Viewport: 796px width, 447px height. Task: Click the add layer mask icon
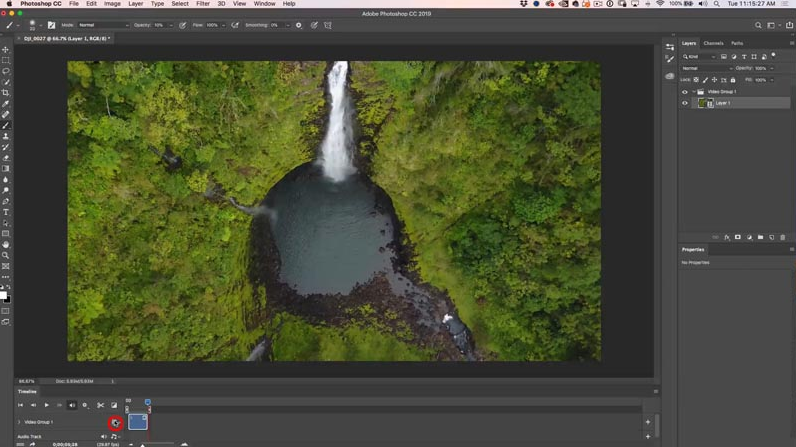[738, 237]
